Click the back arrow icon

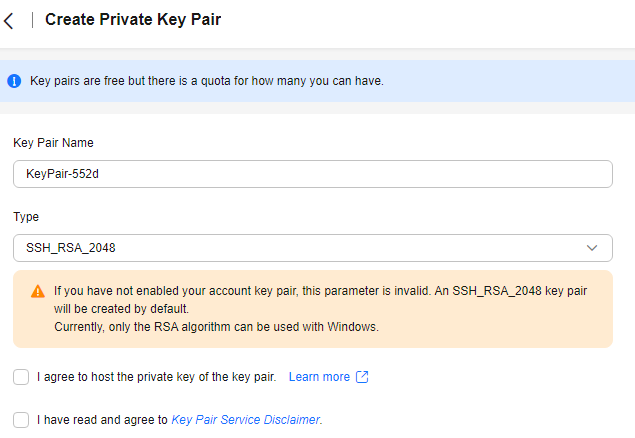[9, 20]
